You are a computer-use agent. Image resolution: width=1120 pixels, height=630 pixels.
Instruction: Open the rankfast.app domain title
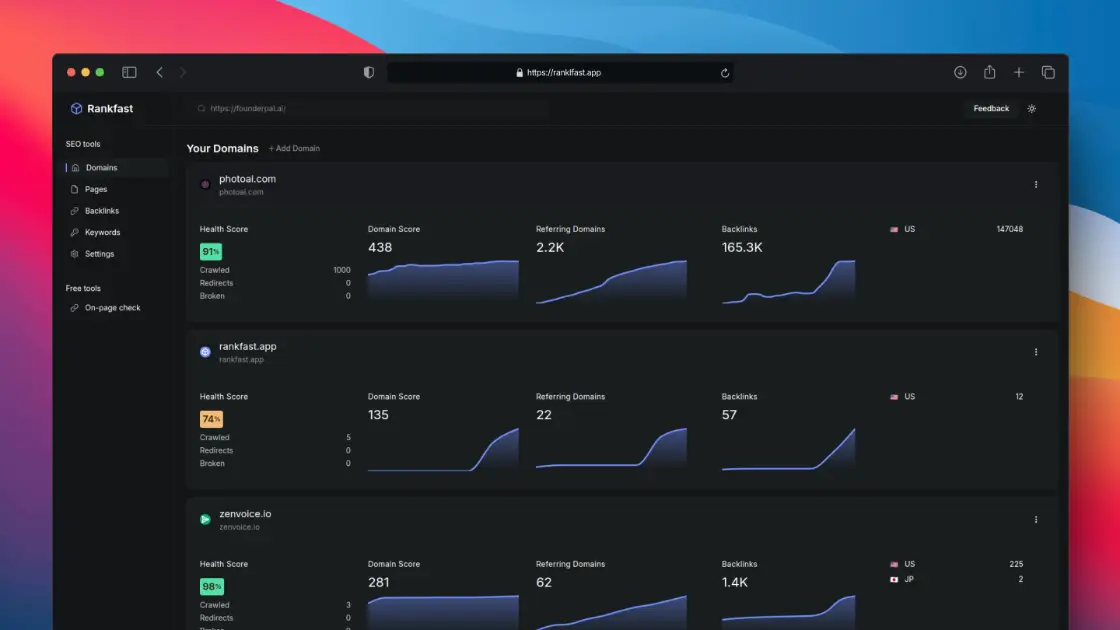point(247,346)
